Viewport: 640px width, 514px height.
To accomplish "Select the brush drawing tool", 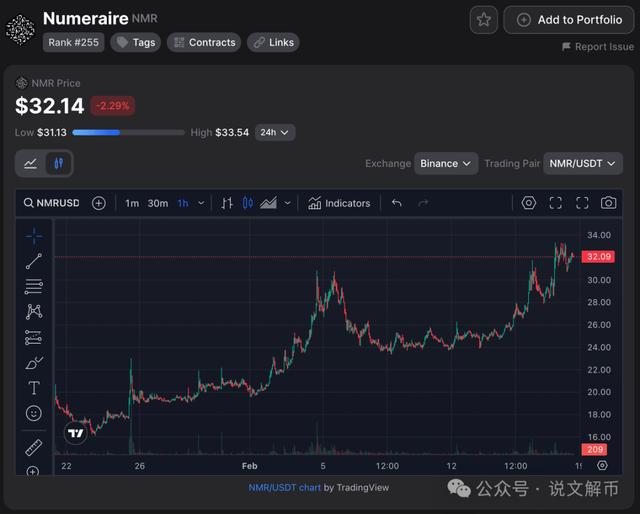I will click(34, 363).
